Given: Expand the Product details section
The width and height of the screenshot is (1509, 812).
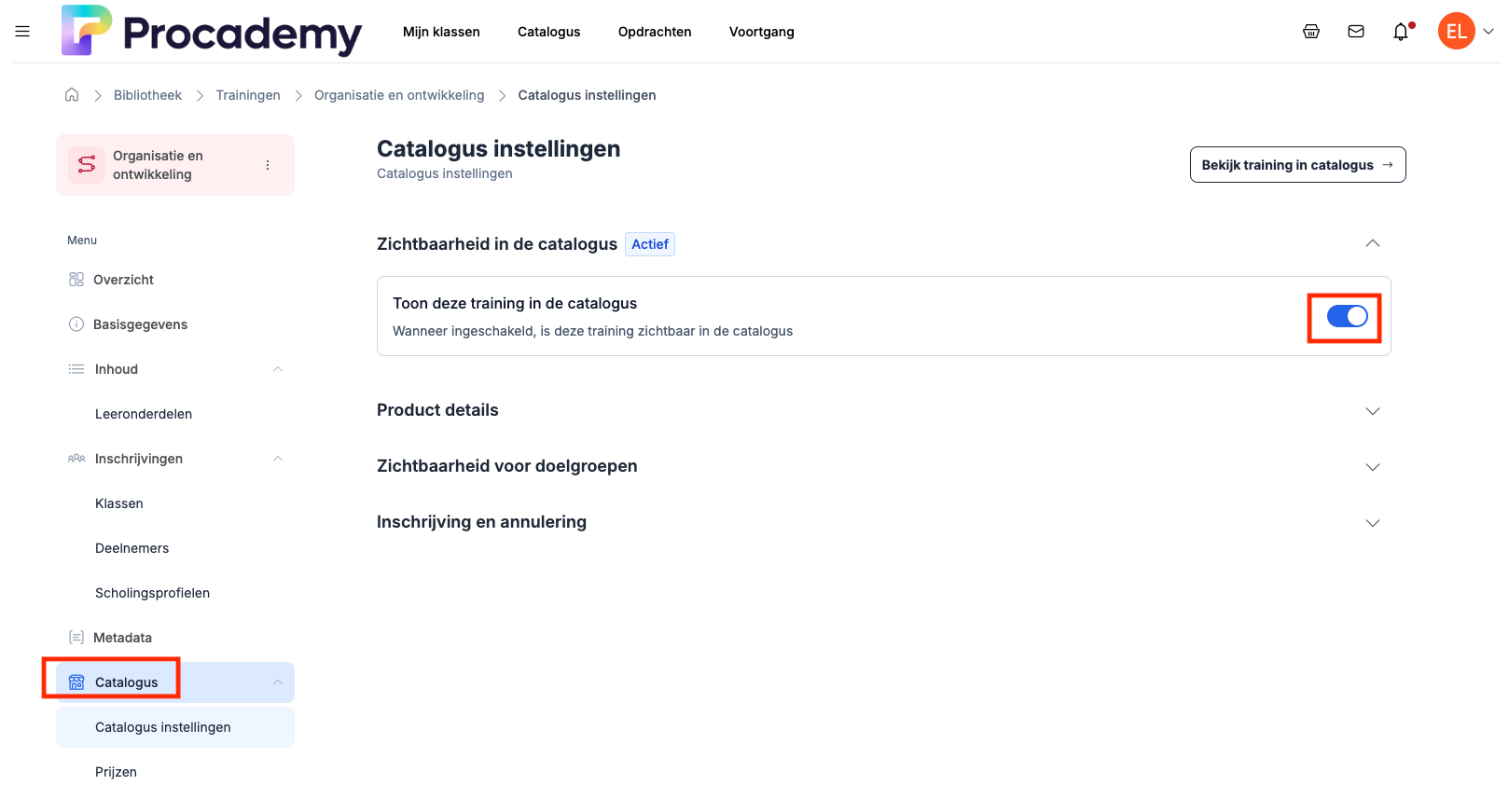Looking at the screenshot, I should point(1372,411).
